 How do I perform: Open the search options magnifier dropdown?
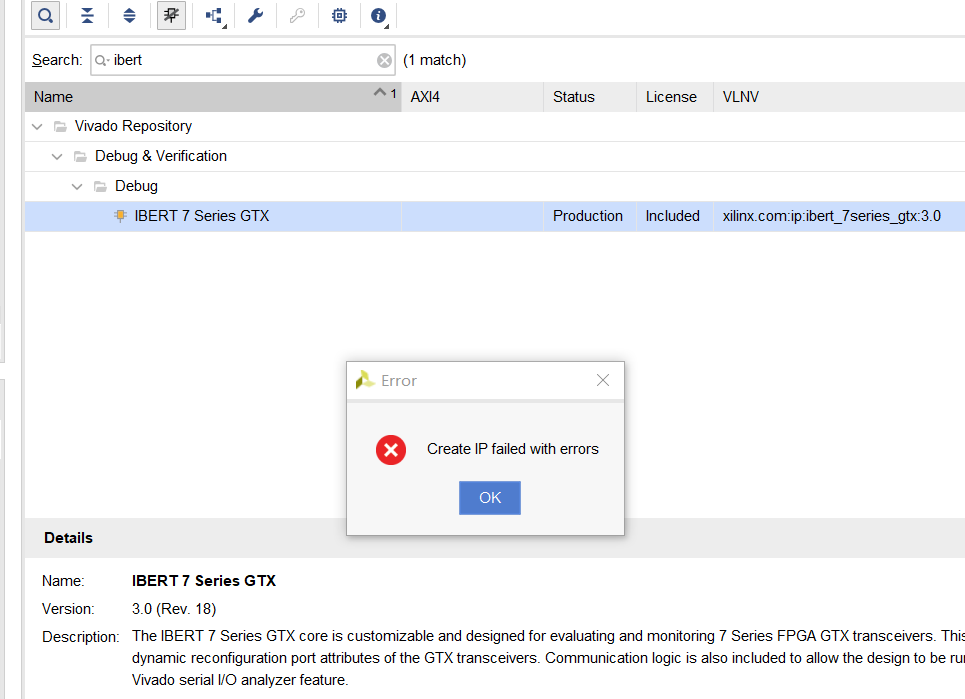click(x=102, y=60)
